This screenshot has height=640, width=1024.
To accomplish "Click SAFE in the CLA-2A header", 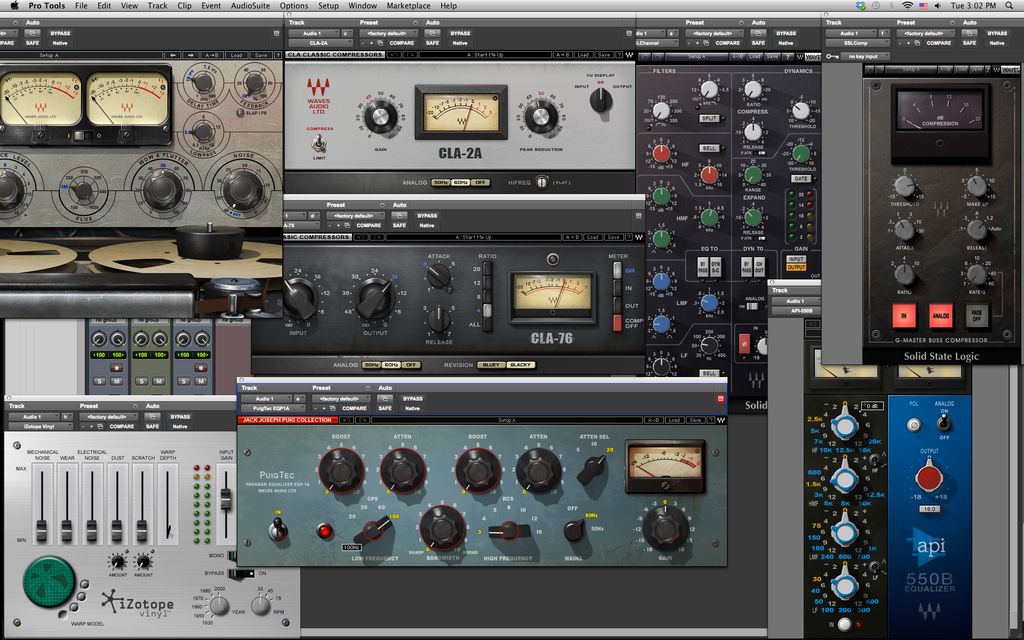I will (432, 43).
